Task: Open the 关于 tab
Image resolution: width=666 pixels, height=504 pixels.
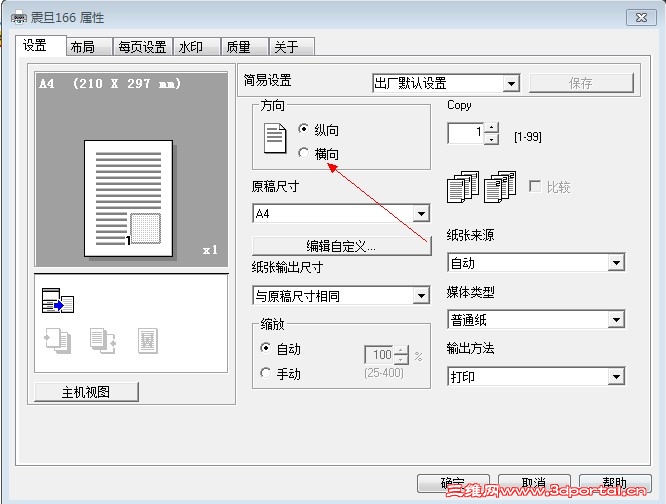Action: click(292, 46)
